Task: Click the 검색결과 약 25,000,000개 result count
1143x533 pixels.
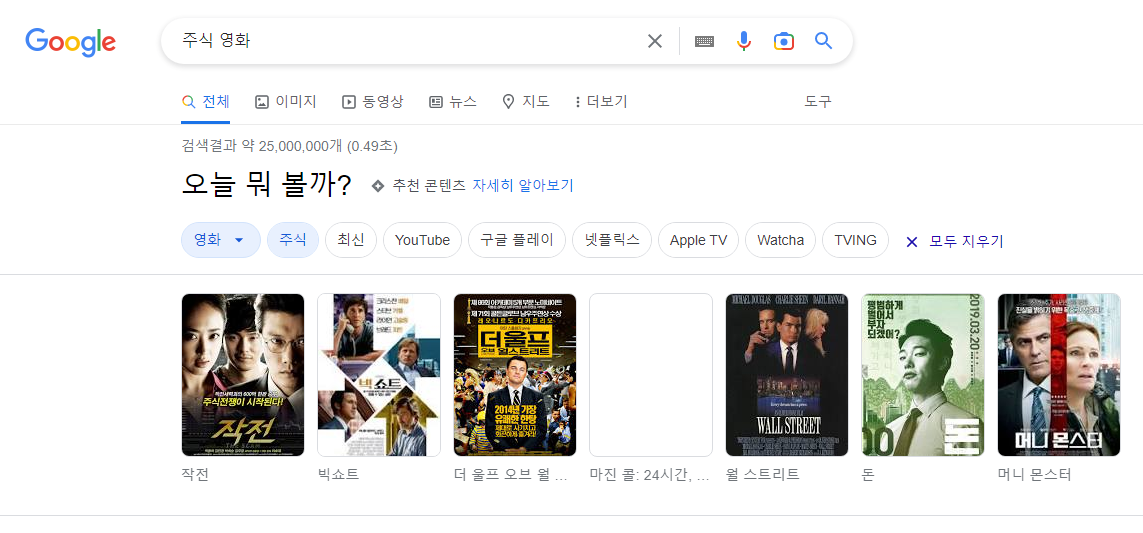Action: [289, 146]
